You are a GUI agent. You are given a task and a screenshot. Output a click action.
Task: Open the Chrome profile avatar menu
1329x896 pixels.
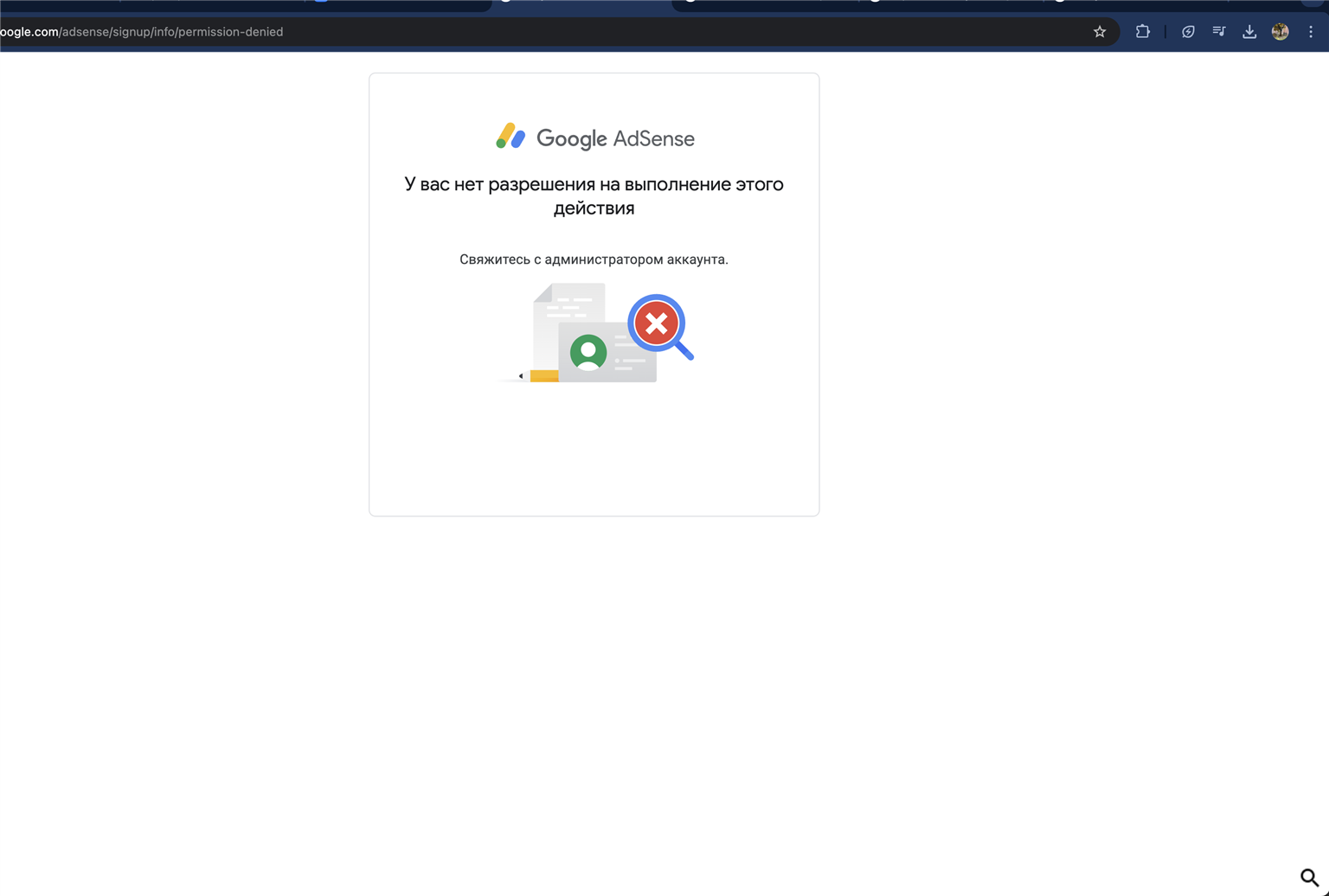pyautogui.click(x=1281, y=32)
